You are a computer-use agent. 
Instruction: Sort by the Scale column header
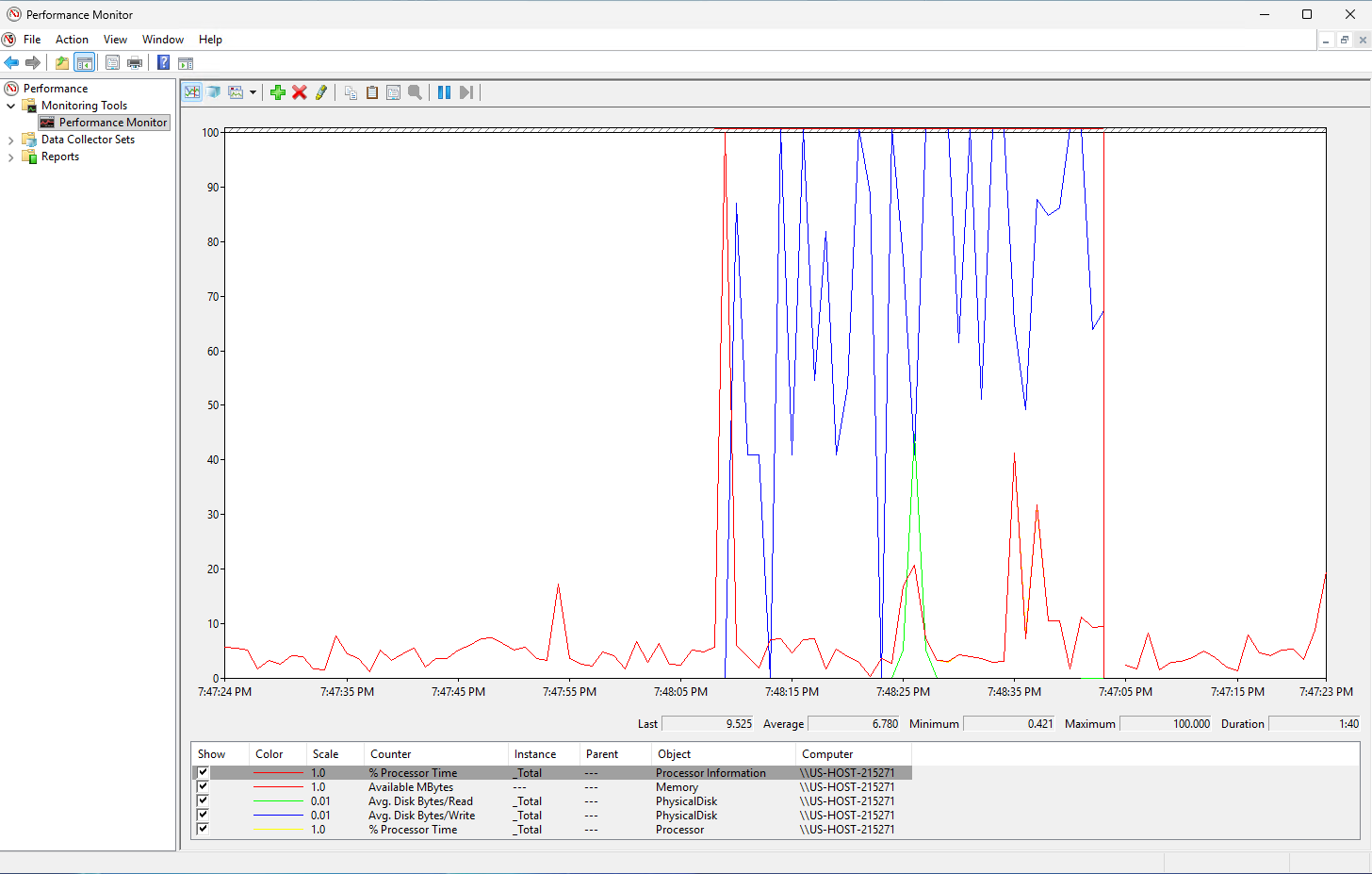pyautogui.click(x=335, y=754)
